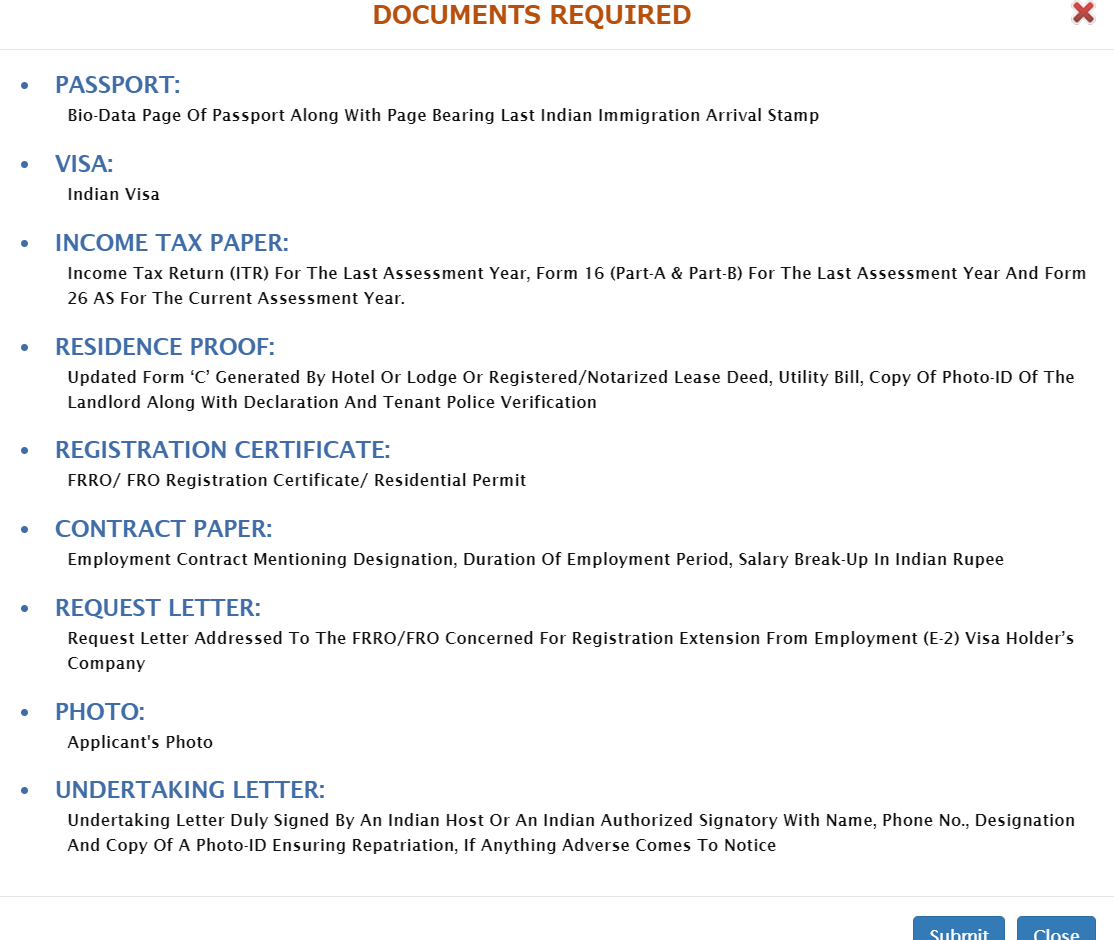
Task: Select the REQUEST LETTER heading
Action: (157, 608)
